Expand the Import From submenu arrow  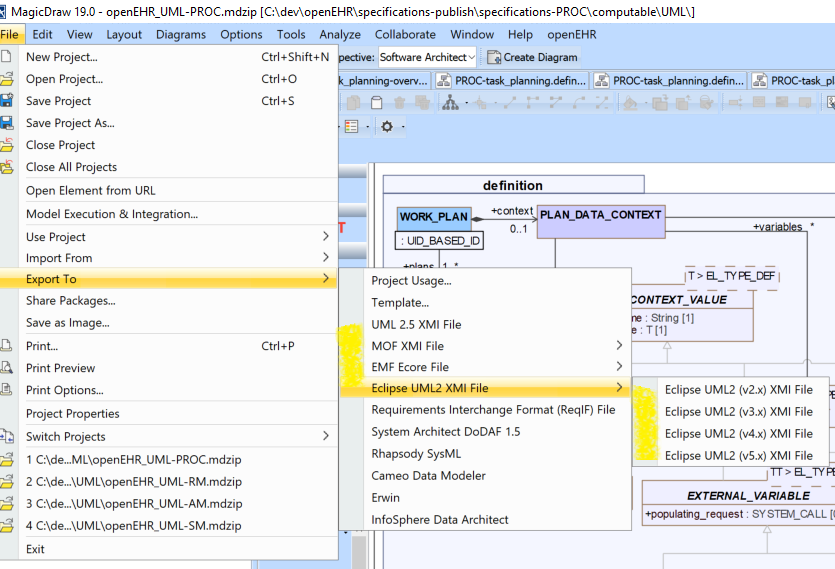pos(326,257)
